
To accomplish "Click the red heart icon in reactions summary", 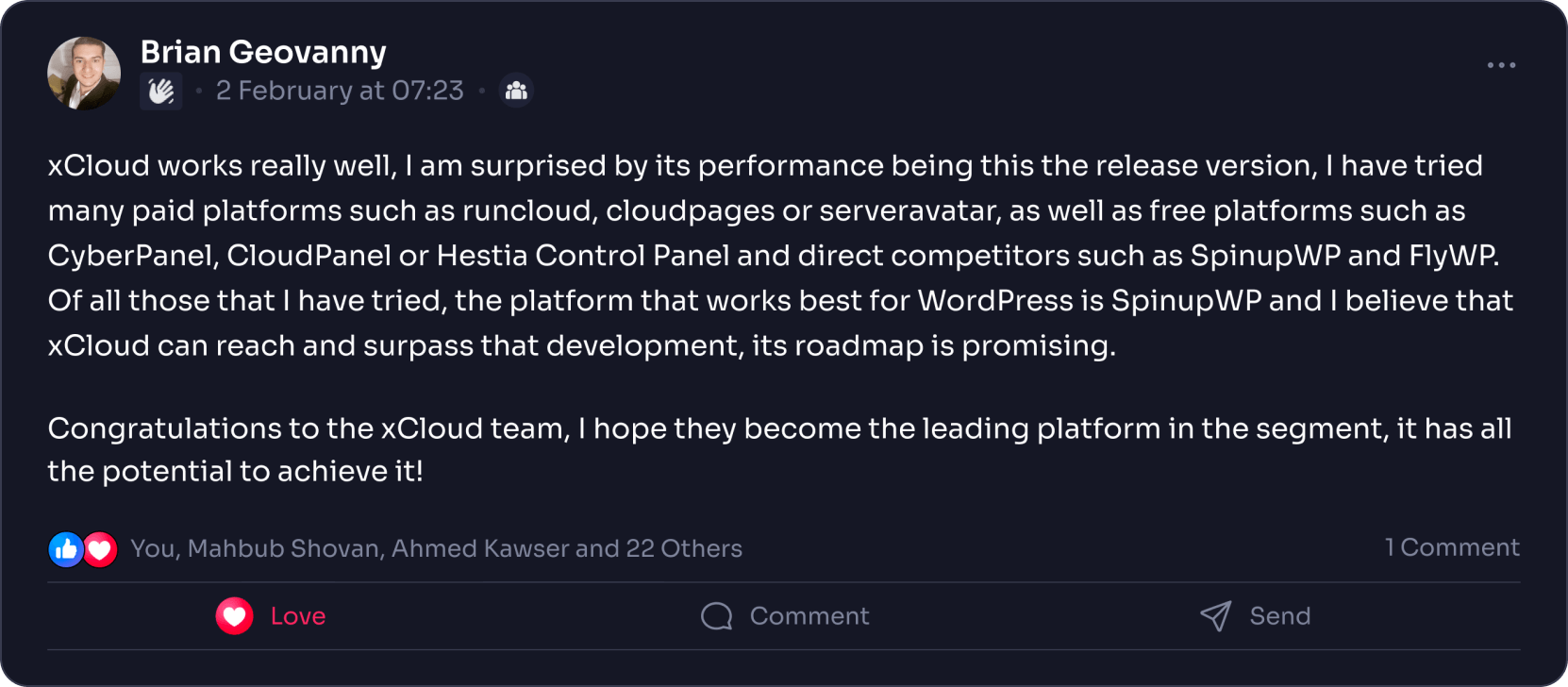I will point(100,549).
